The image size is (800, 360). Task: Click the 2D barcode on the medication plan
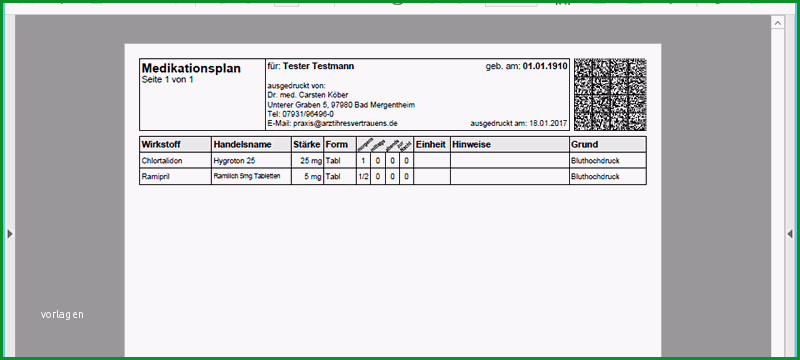coord(610,94)
